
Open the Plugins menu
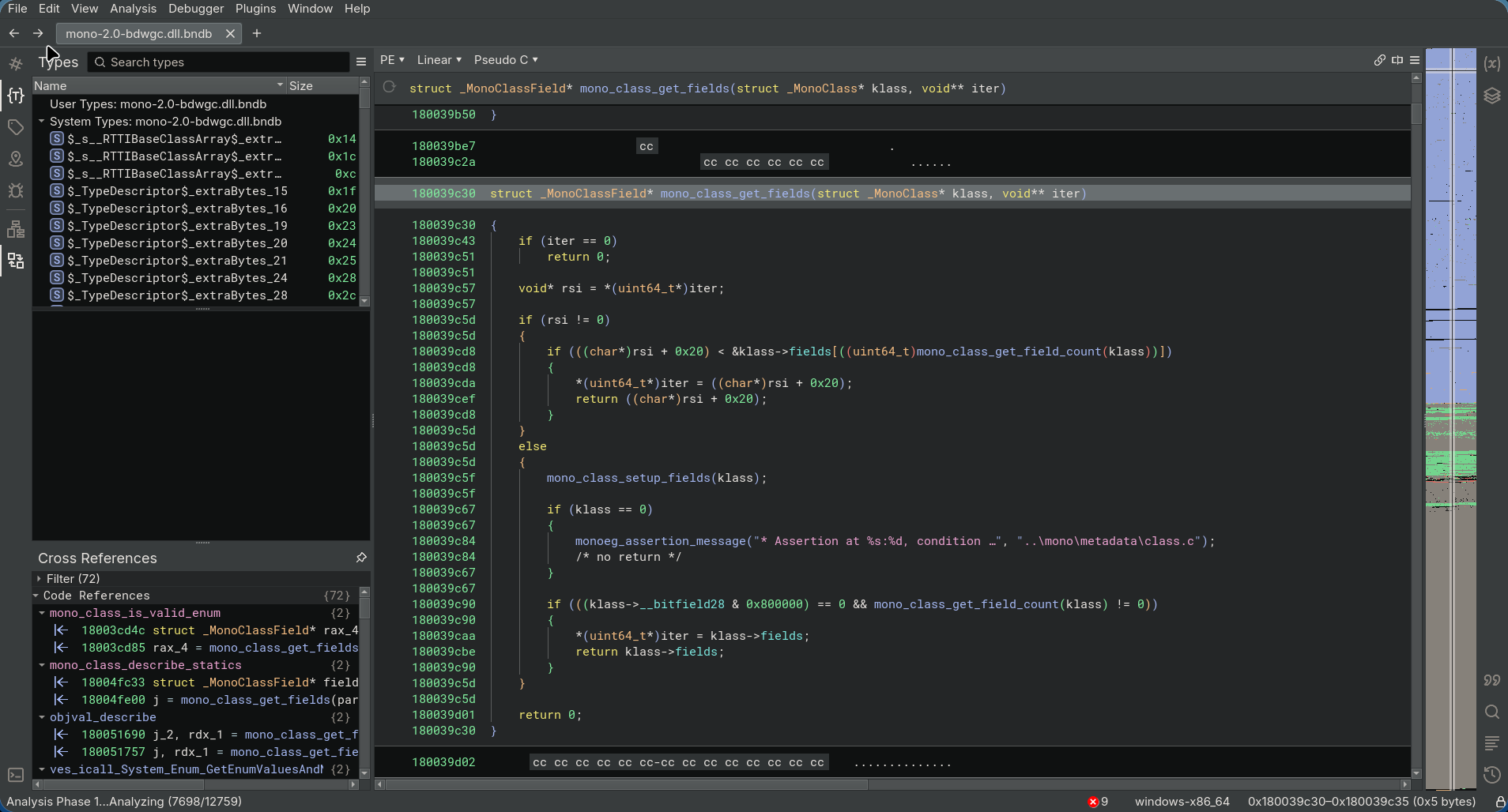click(256, 9)
